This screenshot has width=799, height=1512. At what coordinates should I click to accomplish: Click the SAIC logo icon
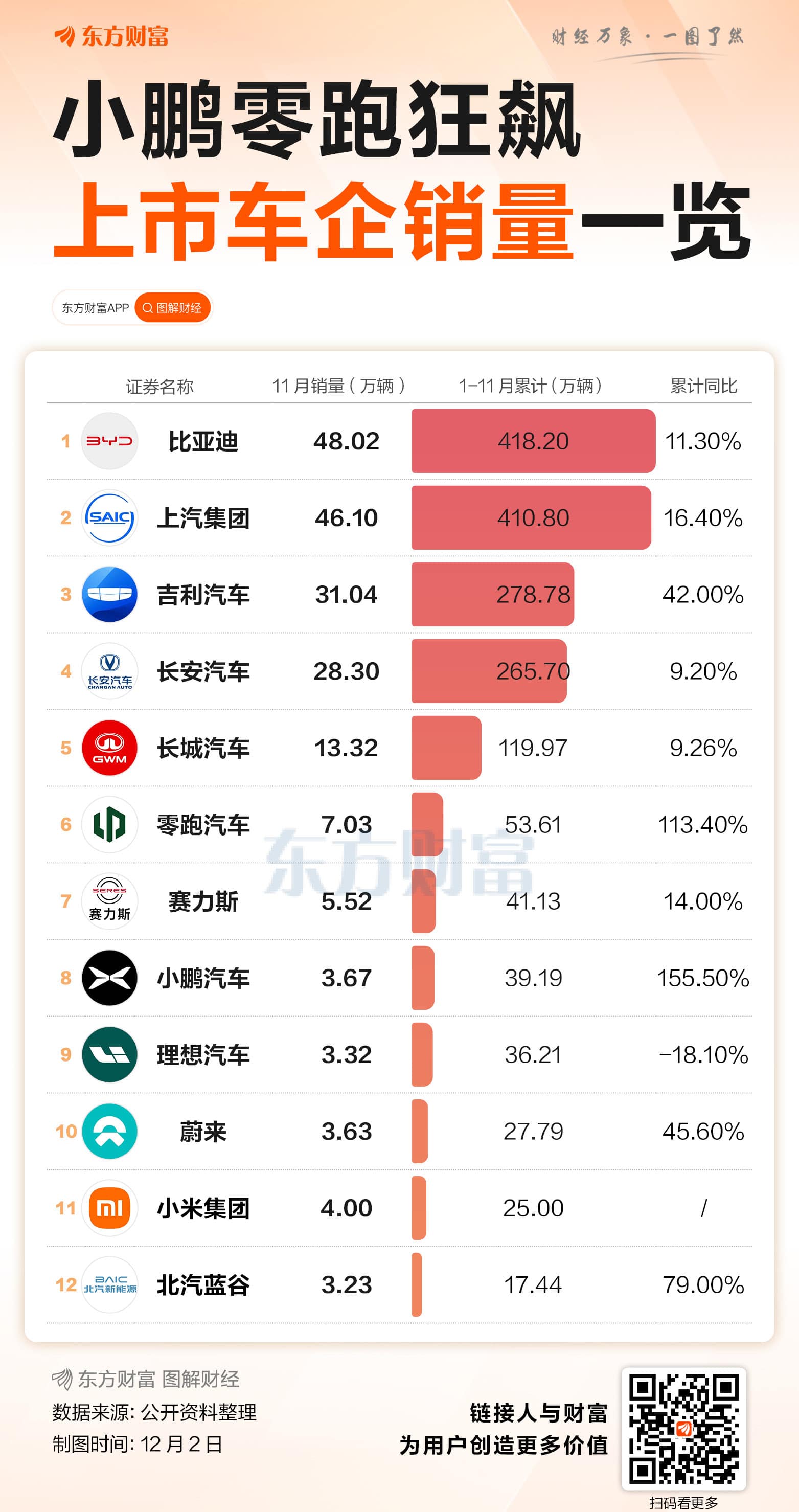(x=110, y=517)
